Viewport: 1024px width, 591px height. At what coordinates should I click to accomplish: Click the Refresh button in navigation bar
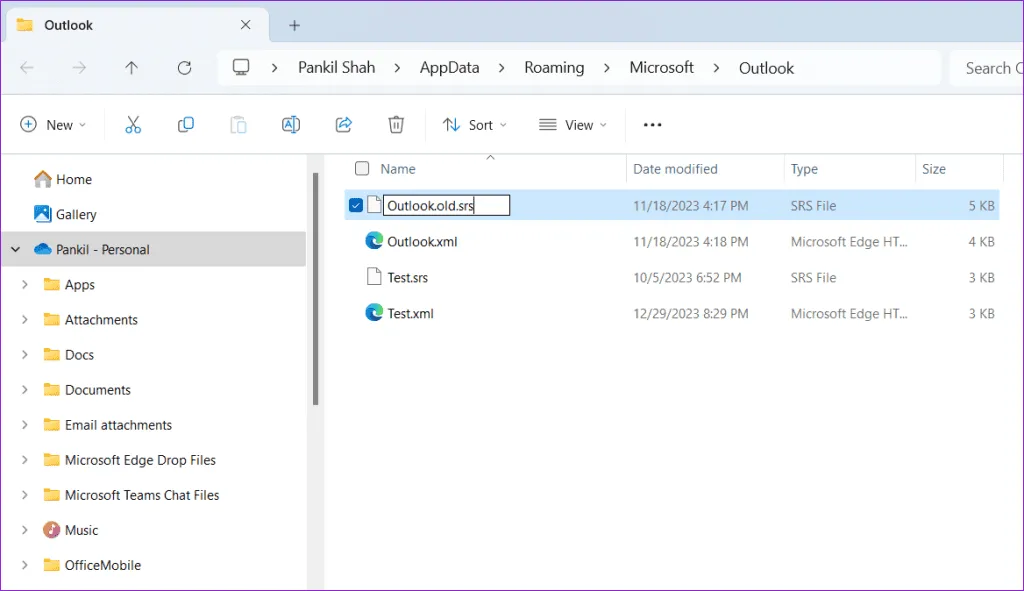click(x=184, y=68)
